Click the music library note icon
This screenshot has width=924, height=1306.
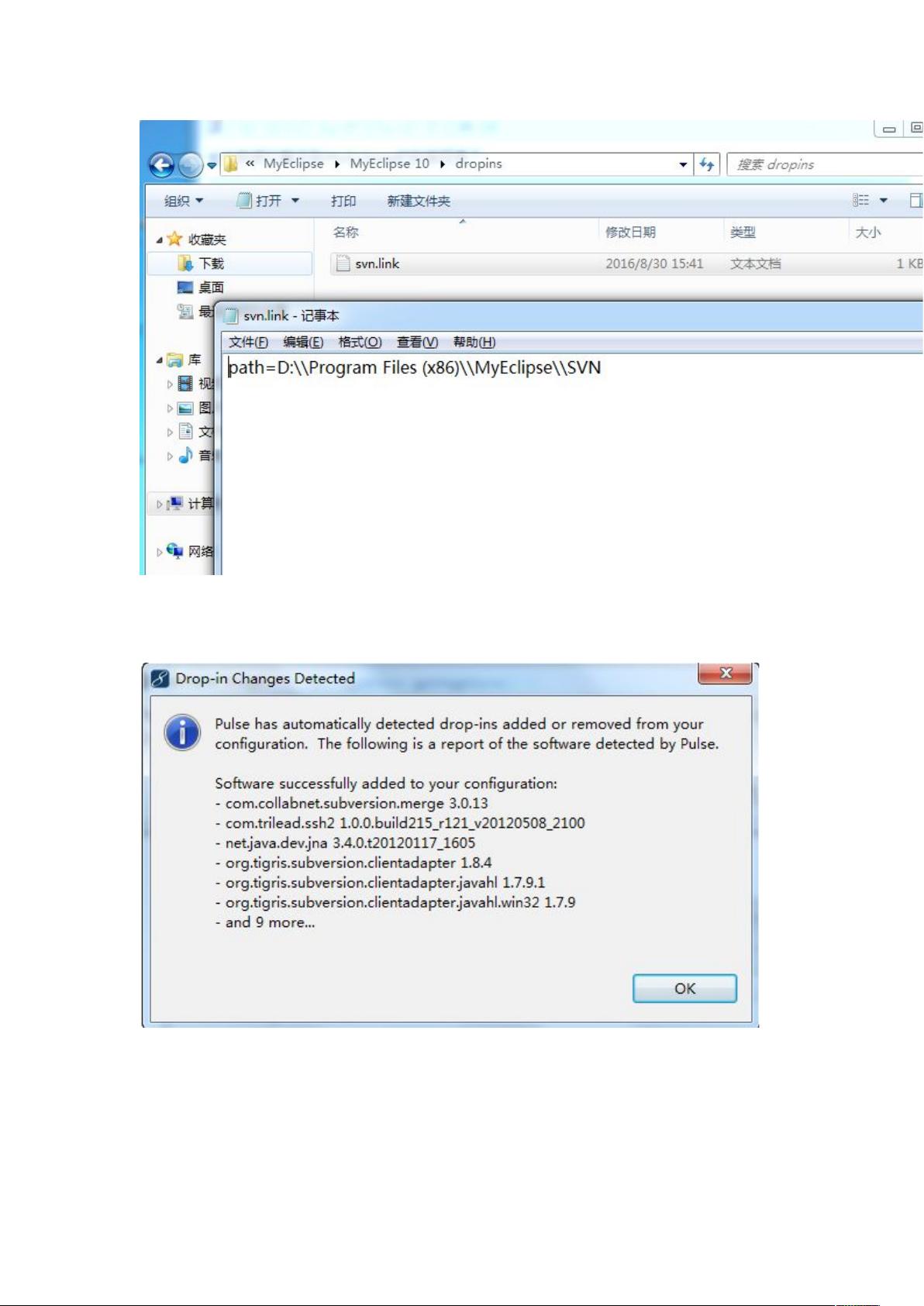point(185,456)
